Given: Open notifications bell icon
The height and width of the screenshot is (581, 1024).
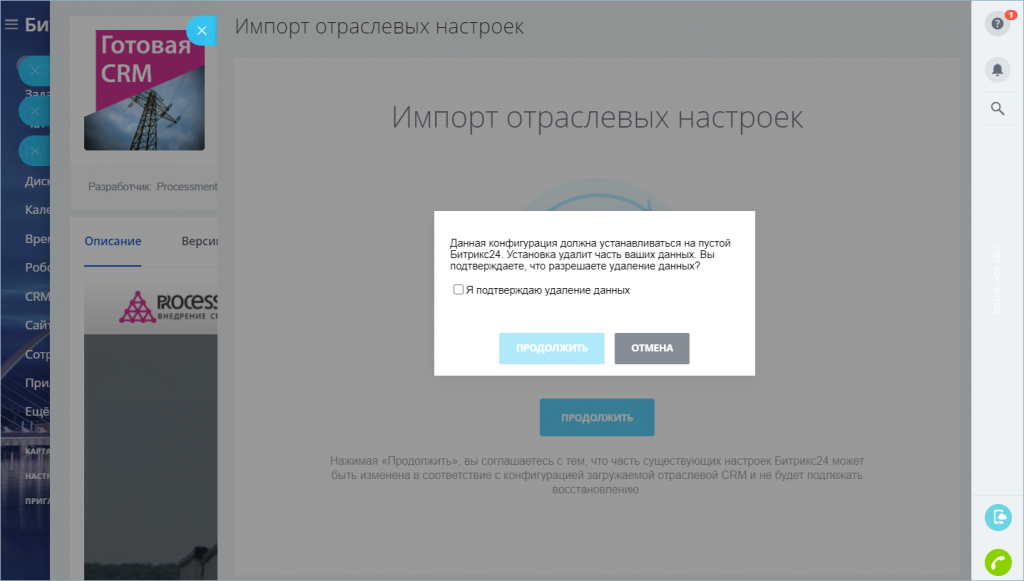Looking at the screenshot, I should pyautogui.click(x=997, y=70).
